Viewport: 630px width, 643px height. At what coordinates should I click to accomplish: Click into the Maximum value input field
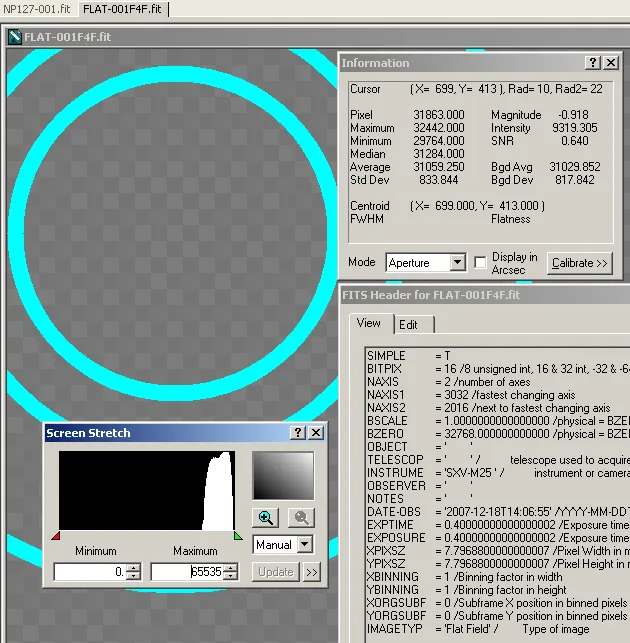186,572
